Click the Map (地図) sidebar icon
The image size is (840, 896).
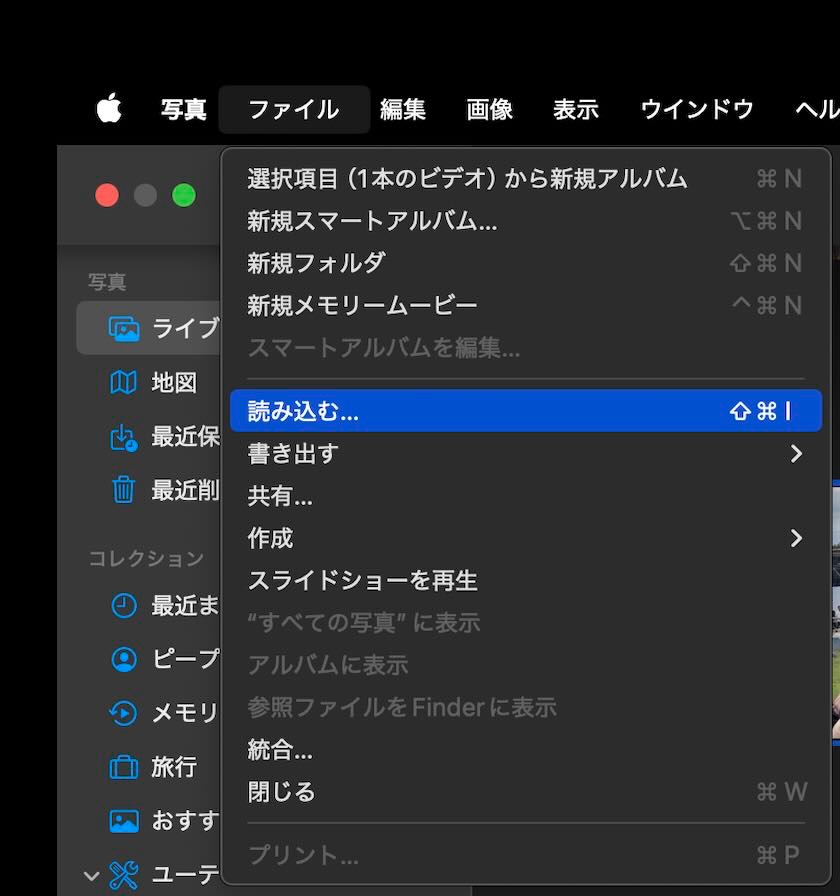click(x=123, y=382)
